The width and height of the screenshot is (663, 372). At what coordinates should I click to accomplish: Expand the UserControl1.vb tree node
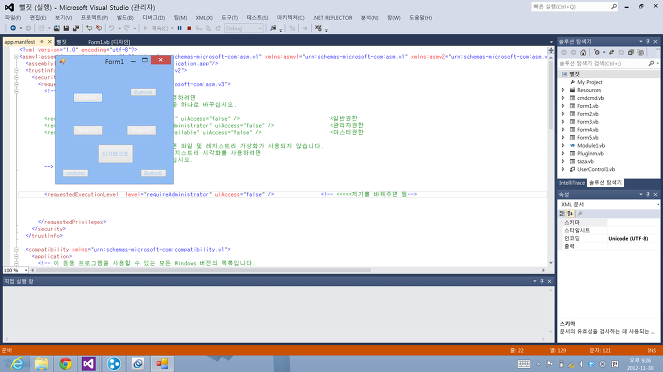tap(563, 170)
